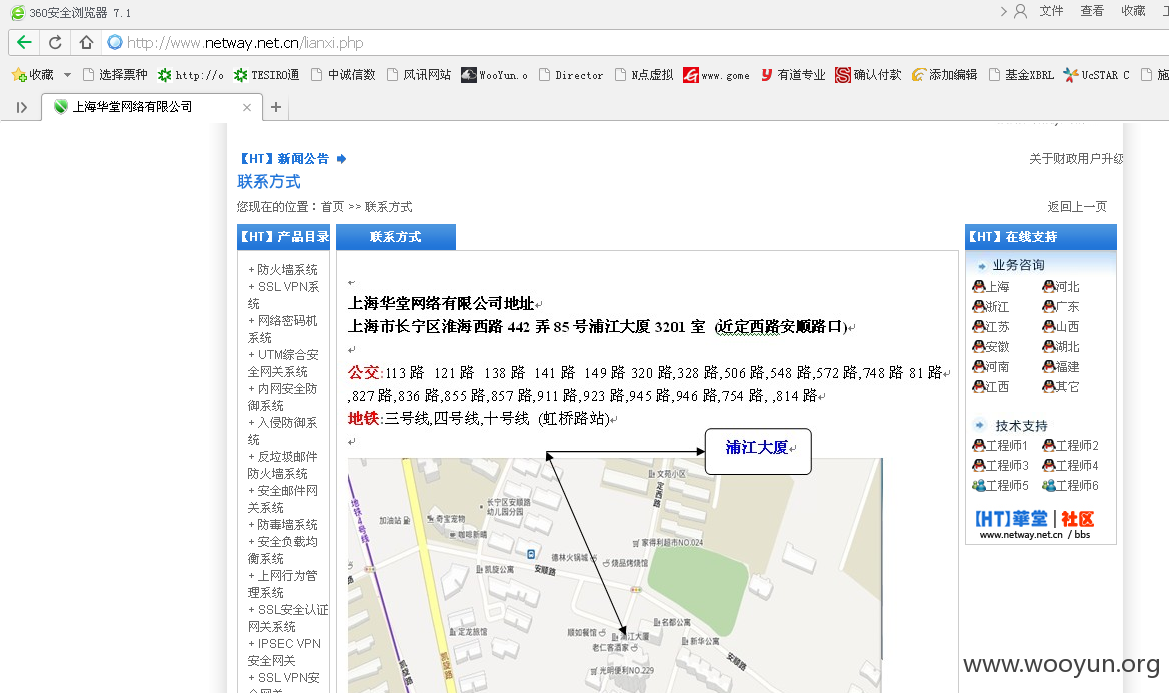Click the 关于财政用户升级 news ticker text
The width and height of the screenshot is (1169, 693).
(x=1076, y=159)
